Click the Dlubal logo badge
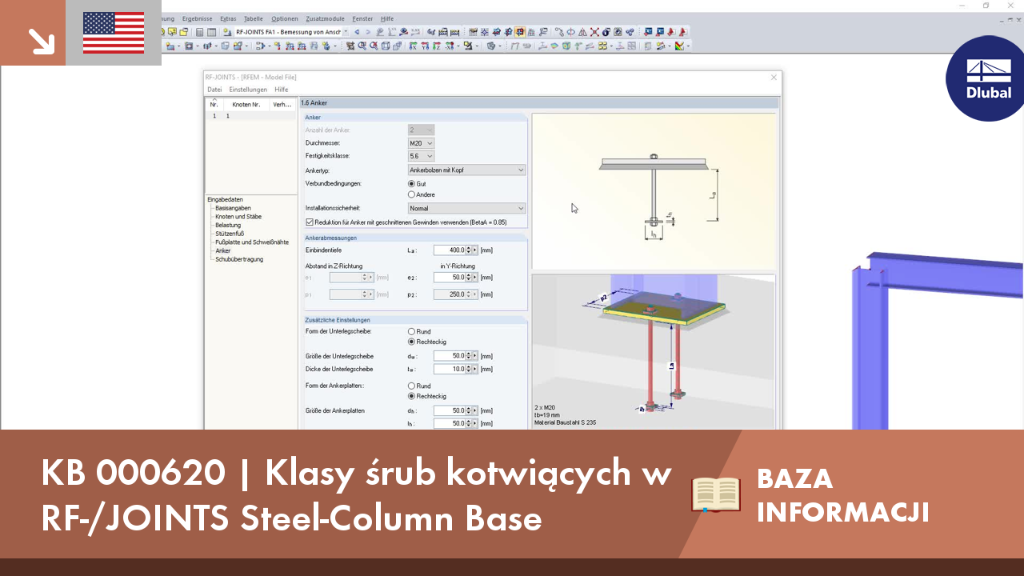 point(986,78)
